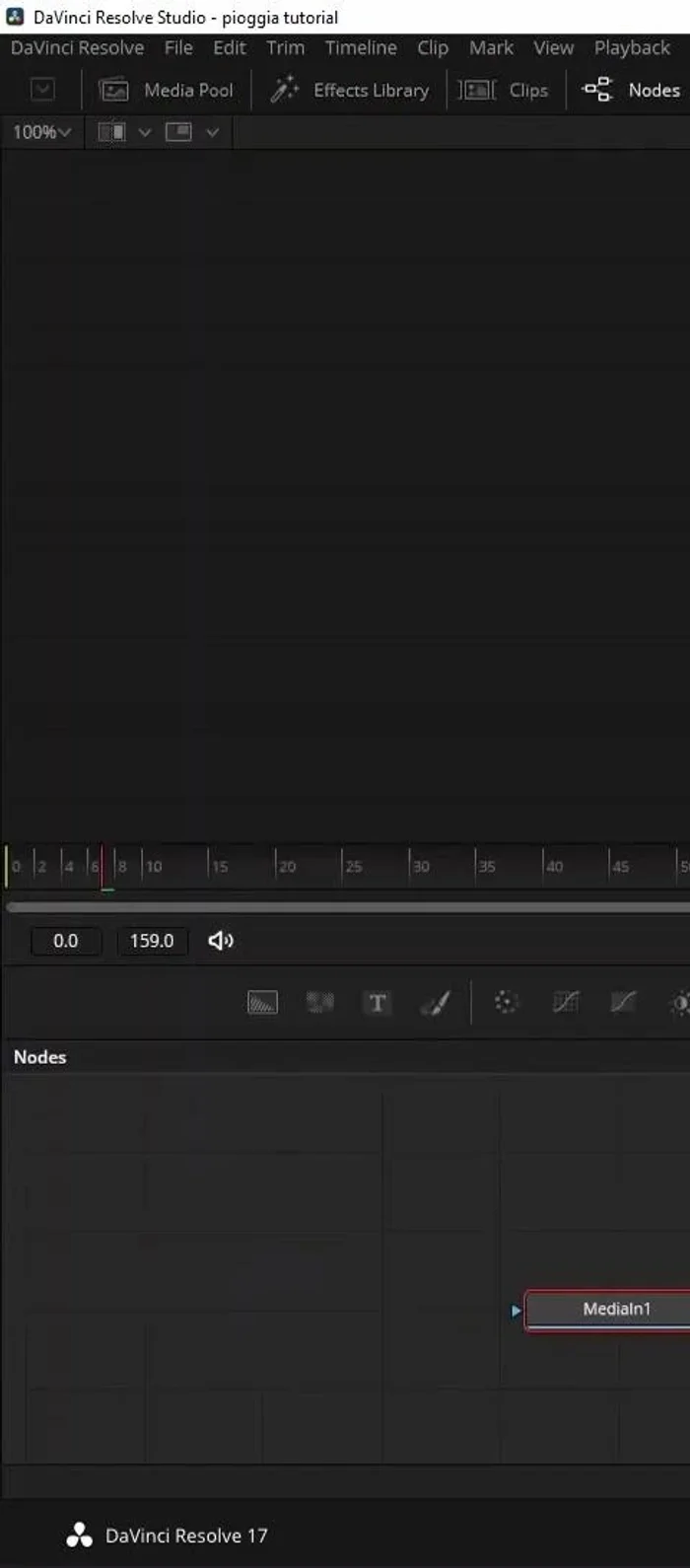The width and height of the screenshot is (690, 1568).
Task: Open the Playback menu
Action: [x=632, y=47]
